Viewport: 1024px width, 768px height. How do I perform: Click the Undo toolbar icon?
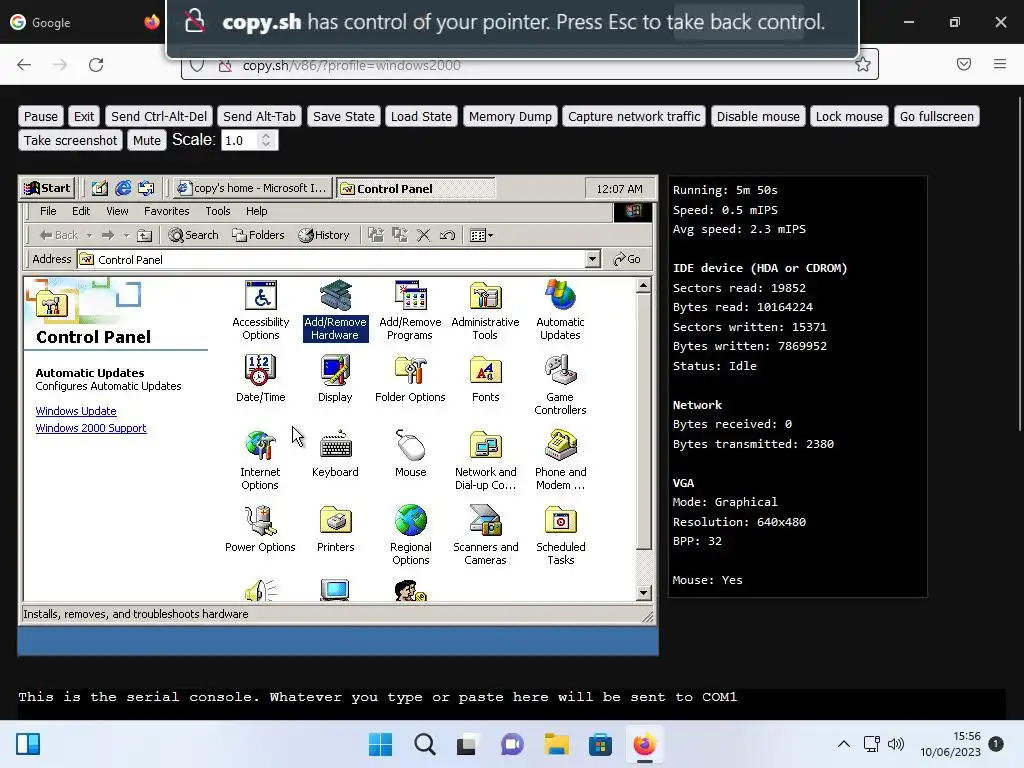[447, 235]
